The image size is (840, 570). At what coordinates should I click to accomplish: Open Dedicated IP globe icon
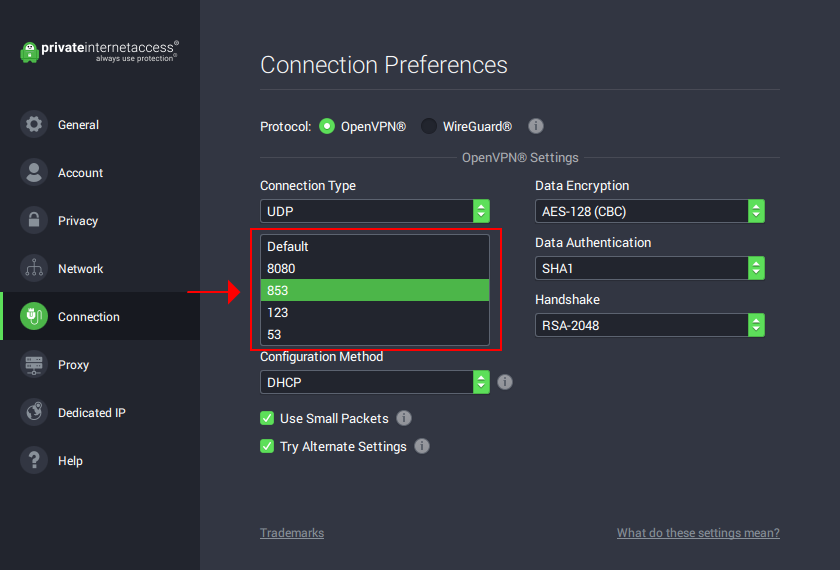(x=34, y=413)
